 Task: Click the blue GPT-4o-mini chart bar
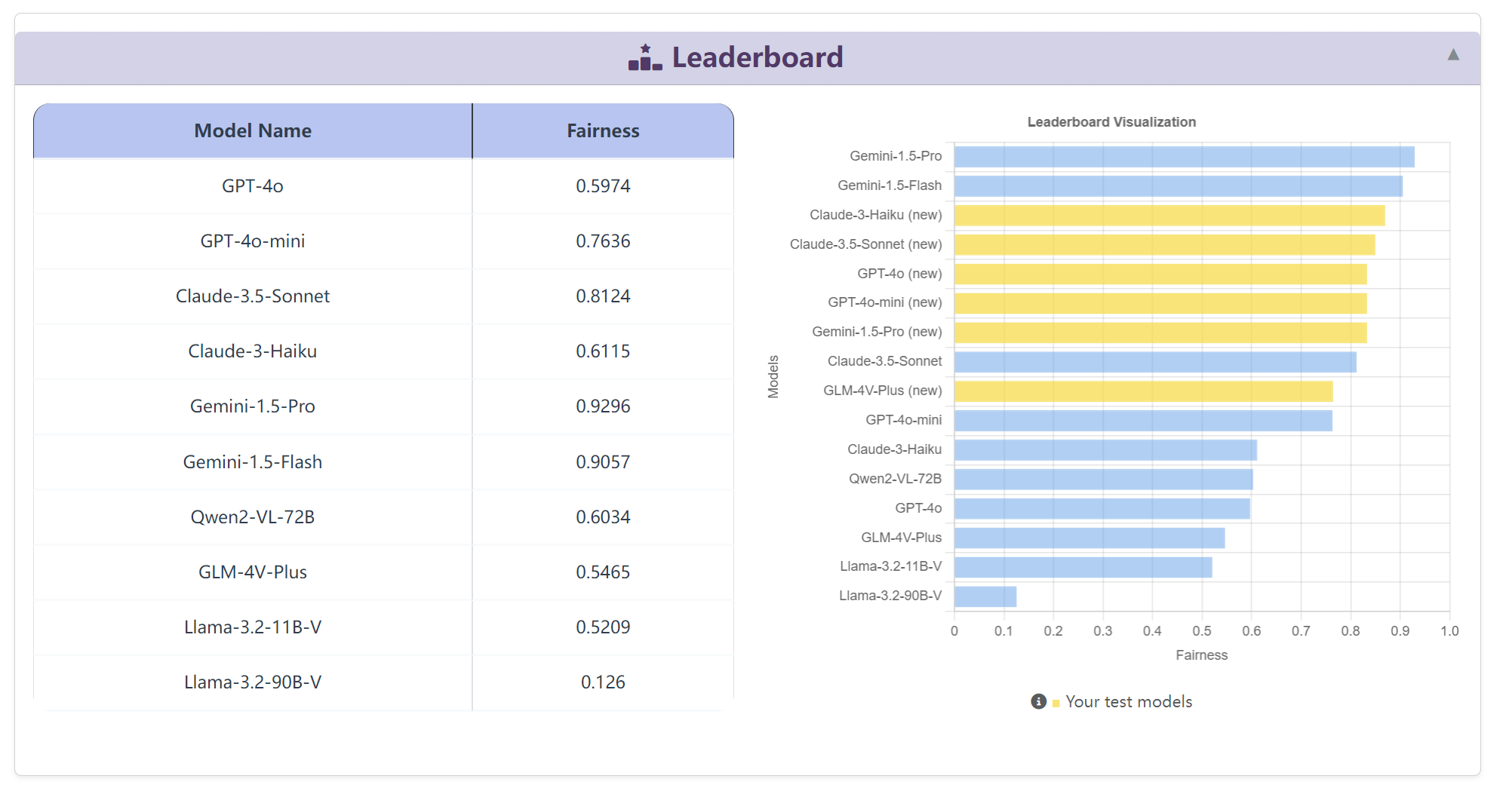click(x=1143, y=421)
